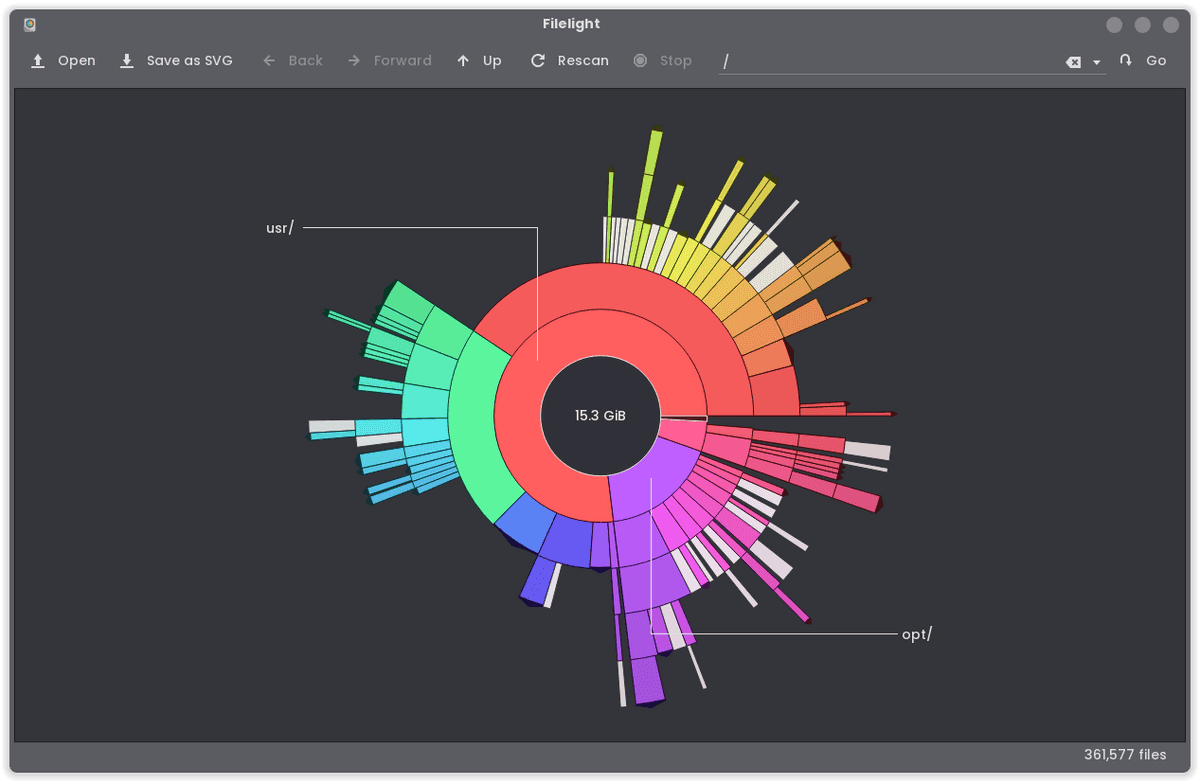Screen dimensions: 1200x782
Task: Click the Go arrow icon
Action: [x=1126, y=61]
